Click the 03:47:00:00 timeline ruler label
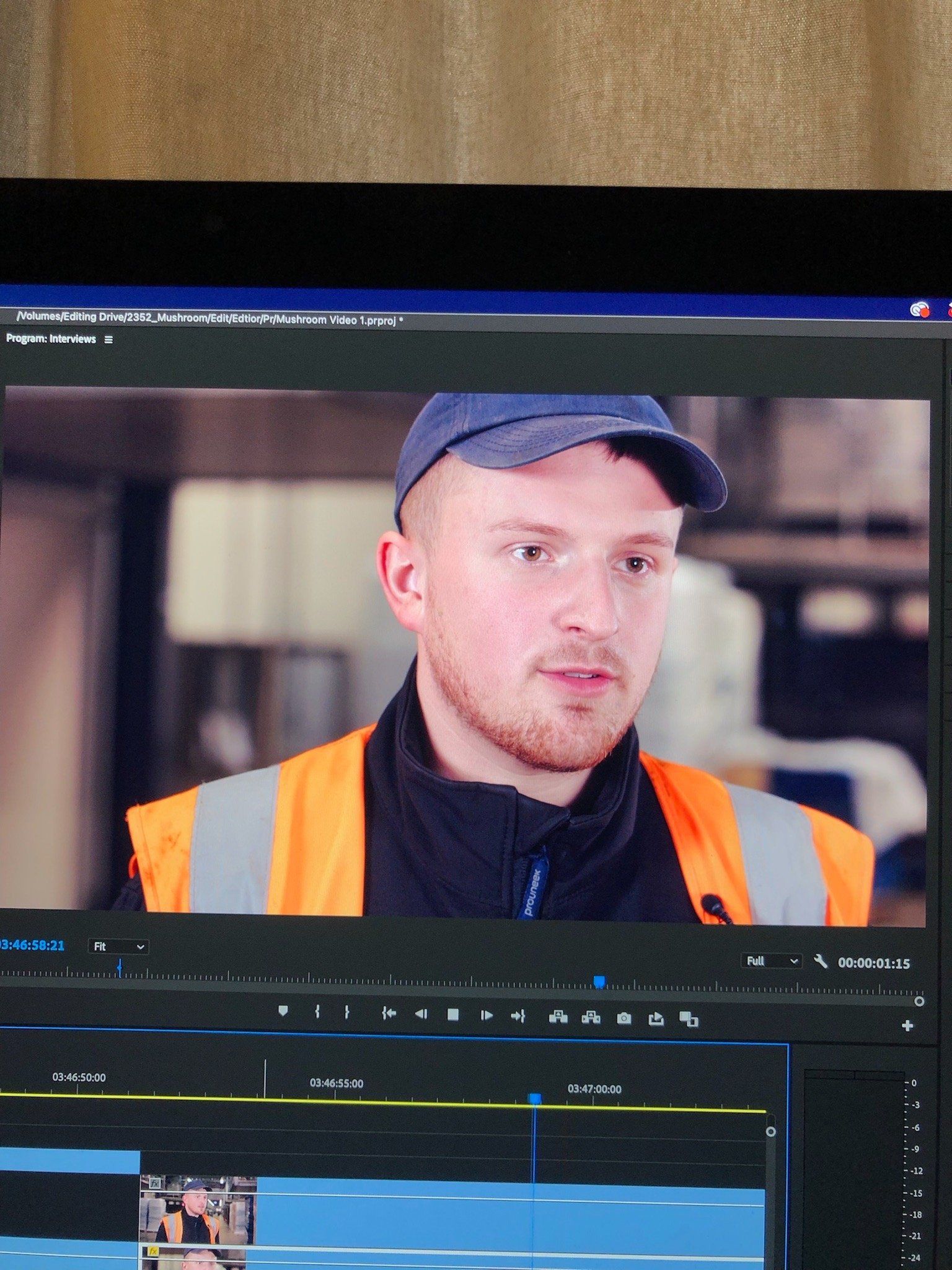 594,1089
